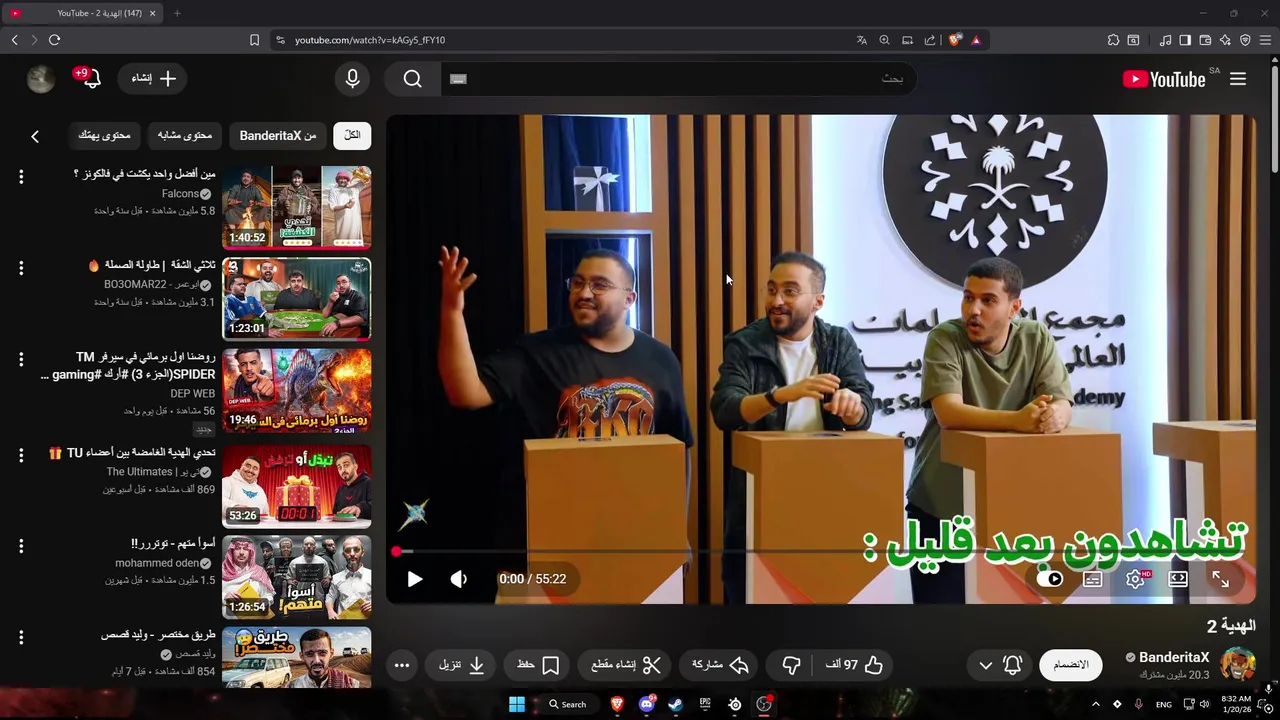Open the YouTube account avatar menu

tap(41, 79)
